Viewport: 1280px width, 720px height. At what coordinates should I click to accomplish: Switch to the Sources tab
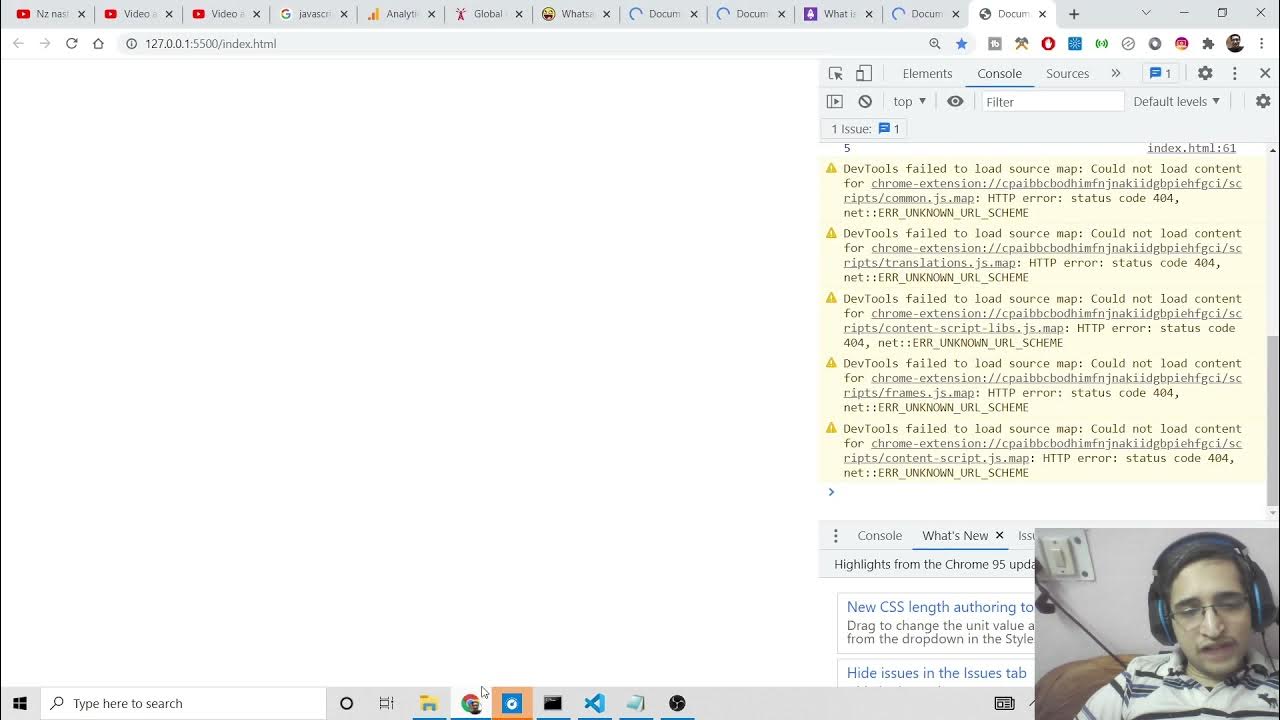pyautogui.click(x=1067, y=73)
